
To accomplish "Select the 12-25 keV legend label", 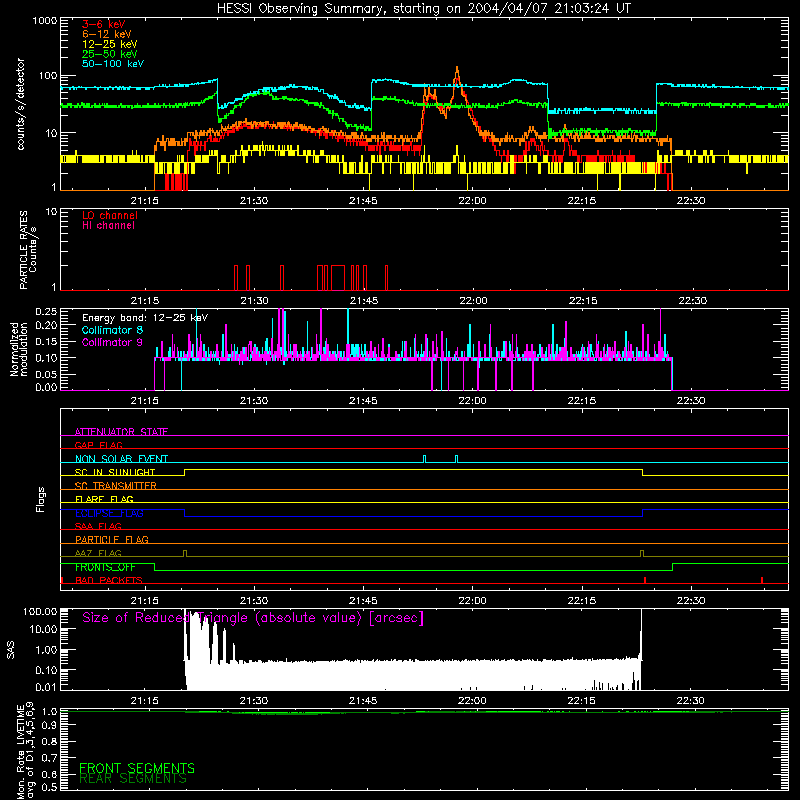I will point(110,44).
